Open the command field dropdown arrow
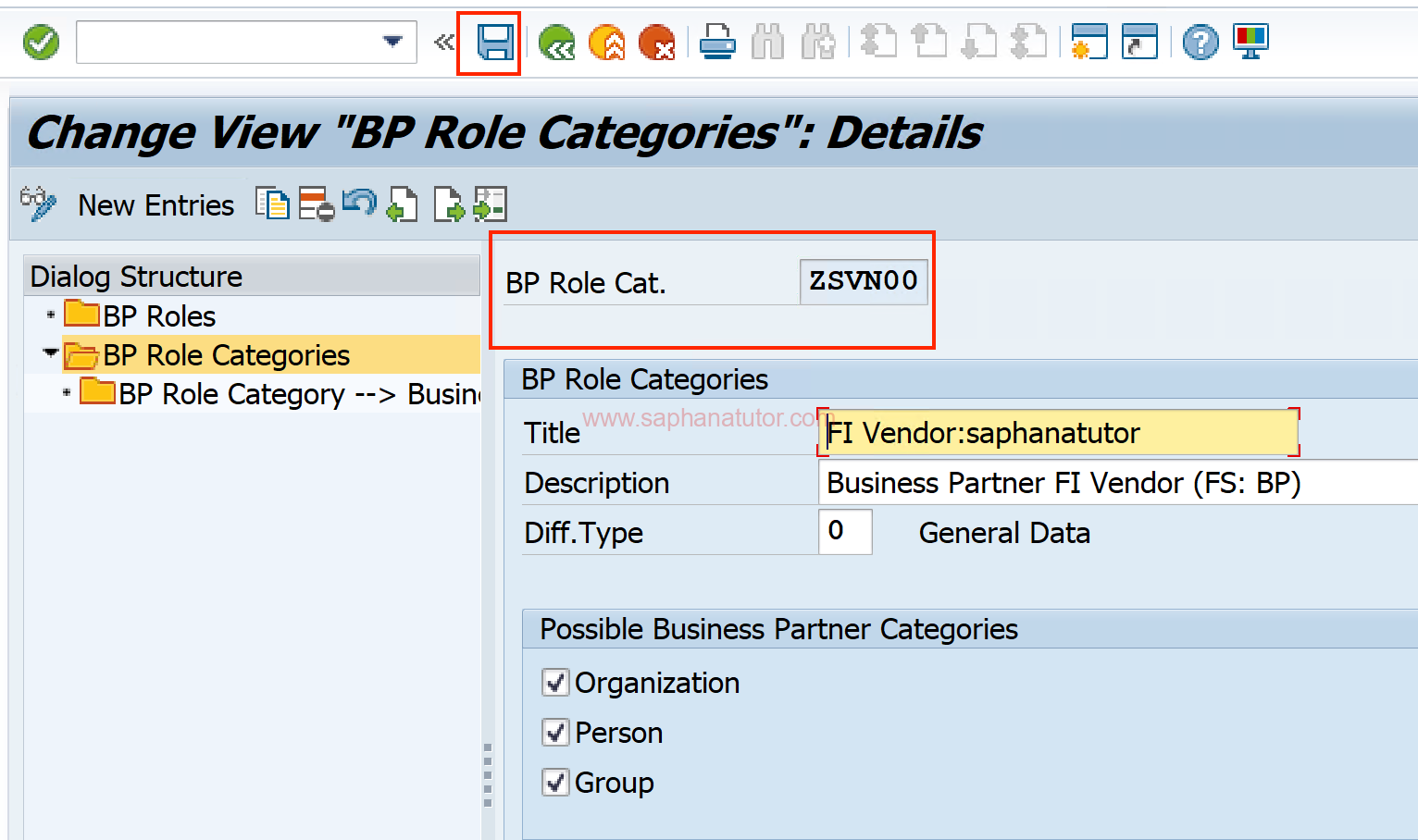Image resolution: width=1418 pixels, height=840 pixels. tap(392, 42)
